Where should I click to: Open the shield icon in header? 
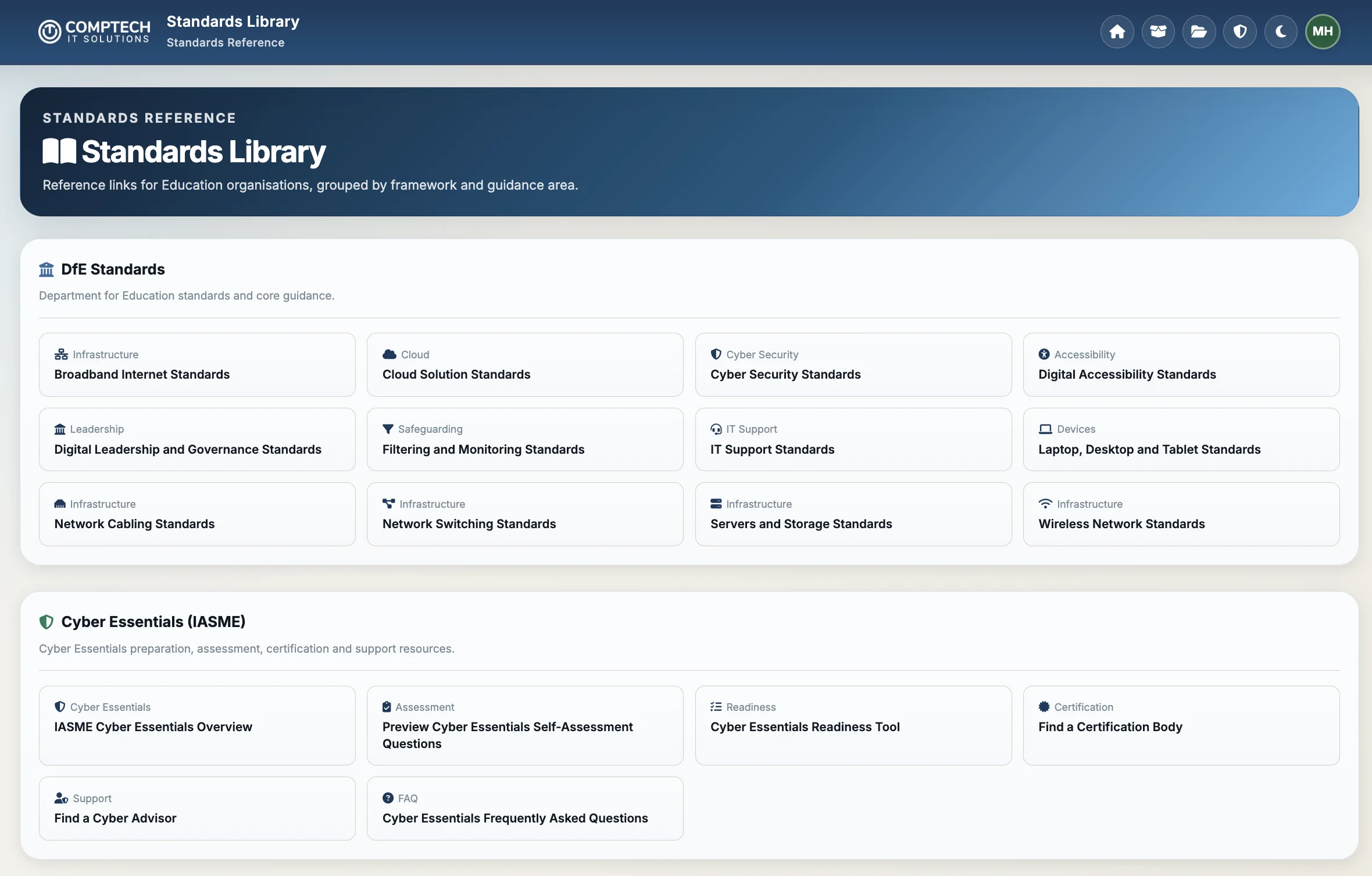click(x=1240, y=31)
